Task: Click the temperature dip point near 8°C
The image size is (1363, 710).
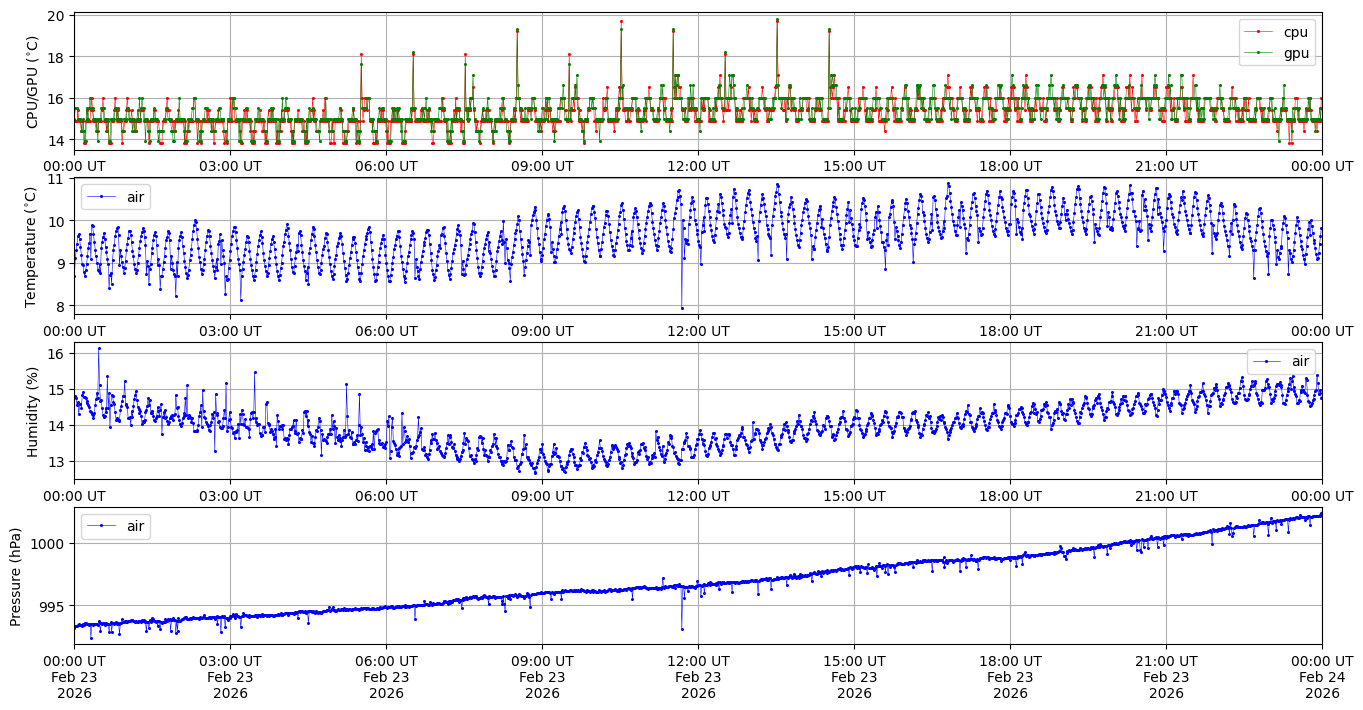Action: [682, 308]
